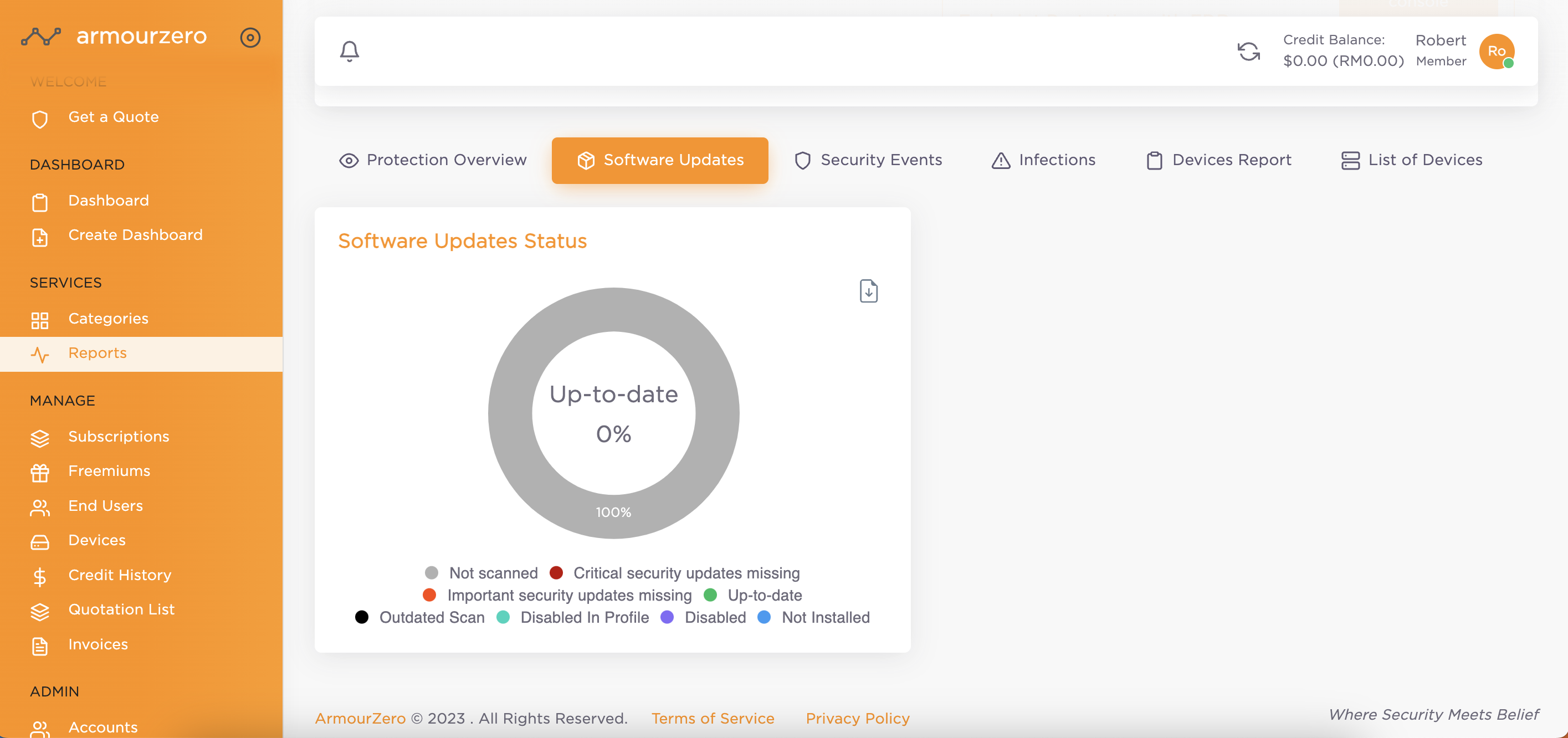
Task: Click the refresh credit balance icon
Action: click(1248, 51)
